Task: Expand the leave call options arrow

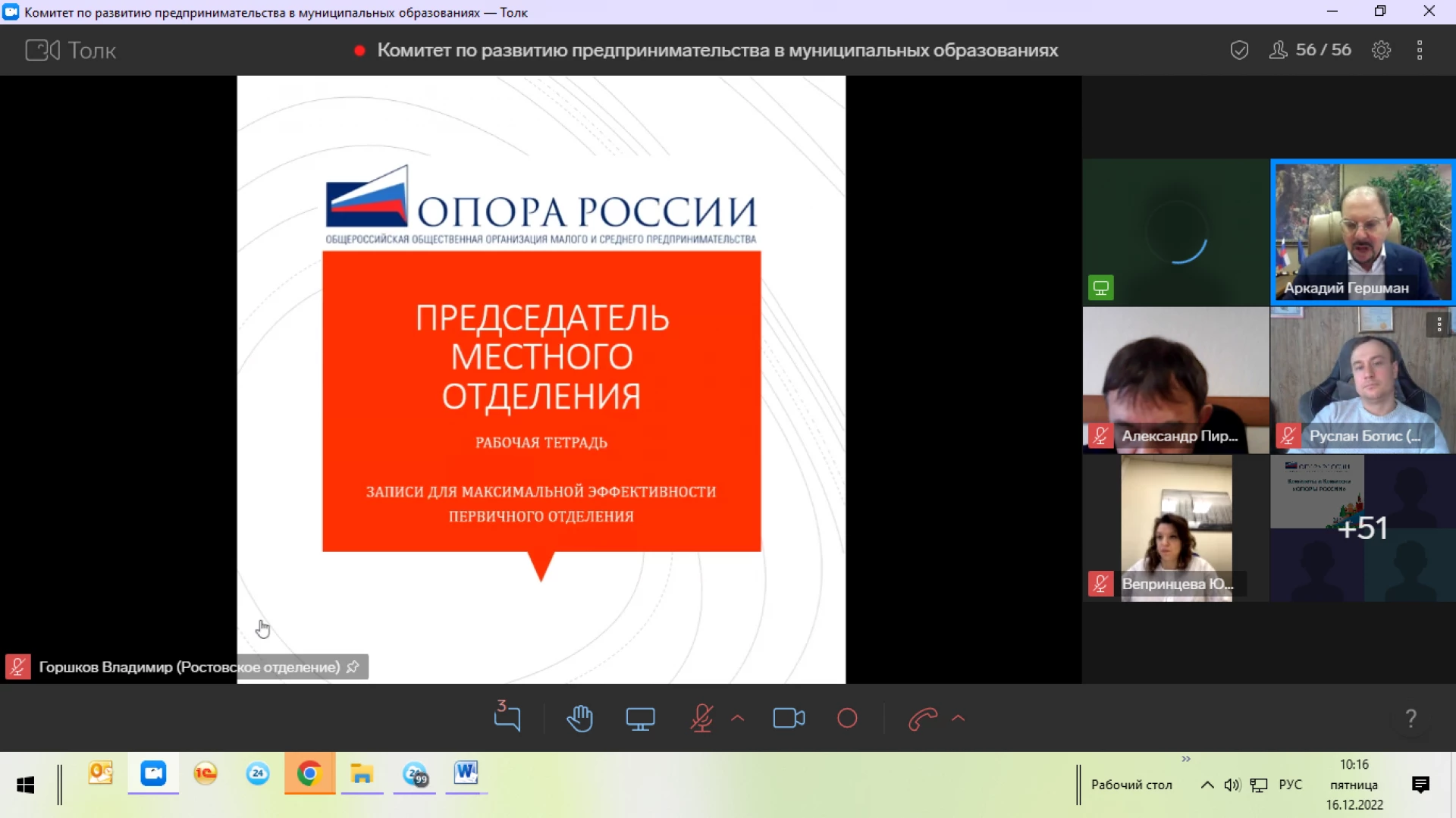Action: (958, 718)
